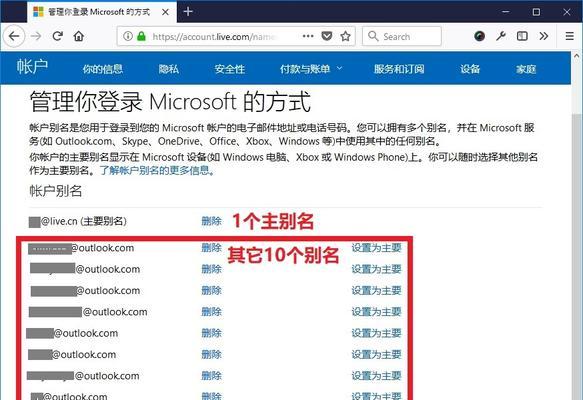Open the Firefox hamburger menu
Screen dimensions: 583x400
click(x=569, y=36)
